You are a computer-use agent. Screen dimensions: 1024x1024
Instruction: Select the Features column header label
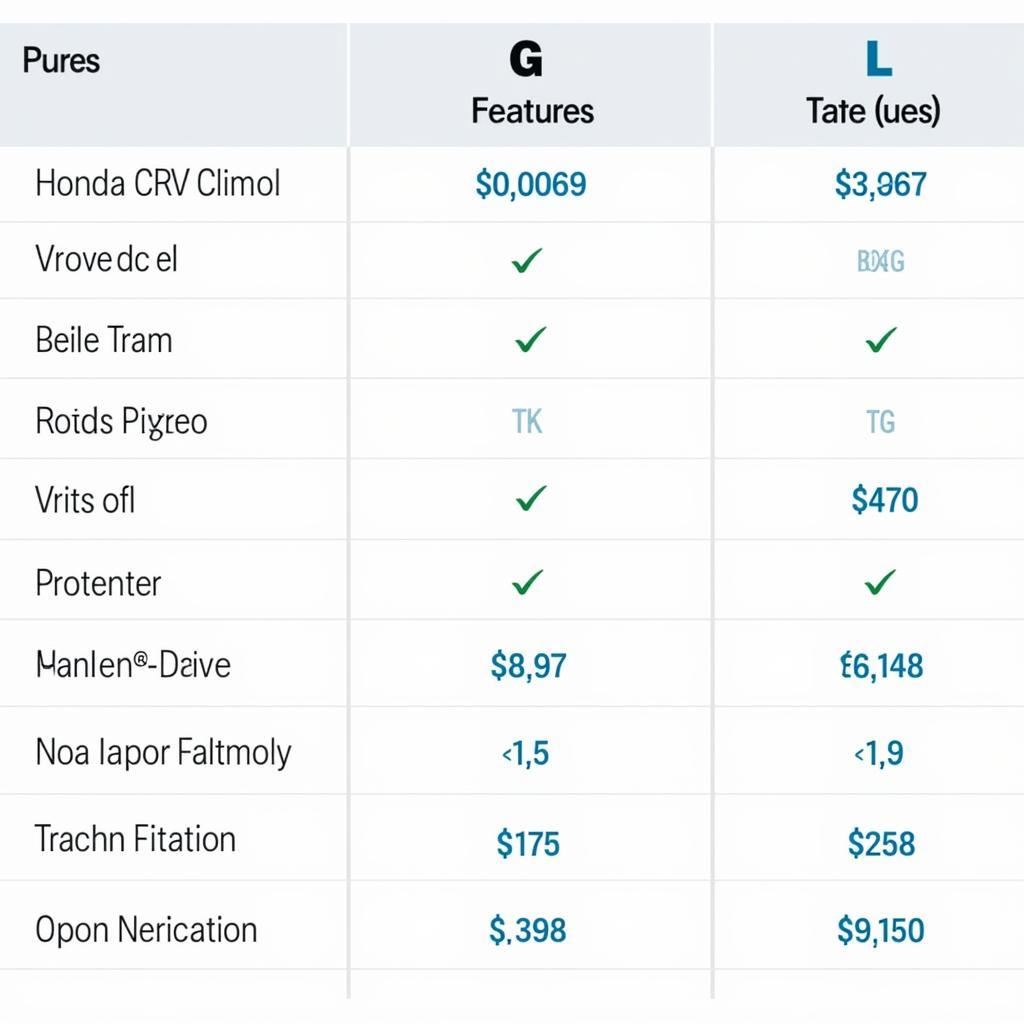click(532, 110)
